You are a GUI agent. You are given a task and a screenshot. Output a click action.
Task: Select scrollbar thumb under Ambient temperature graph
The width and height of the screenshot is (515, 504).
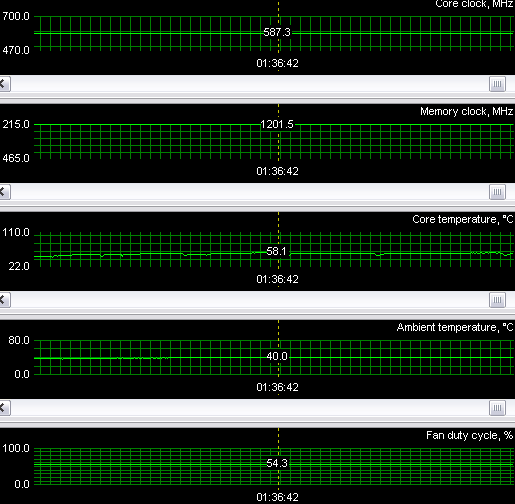[497, 408]
